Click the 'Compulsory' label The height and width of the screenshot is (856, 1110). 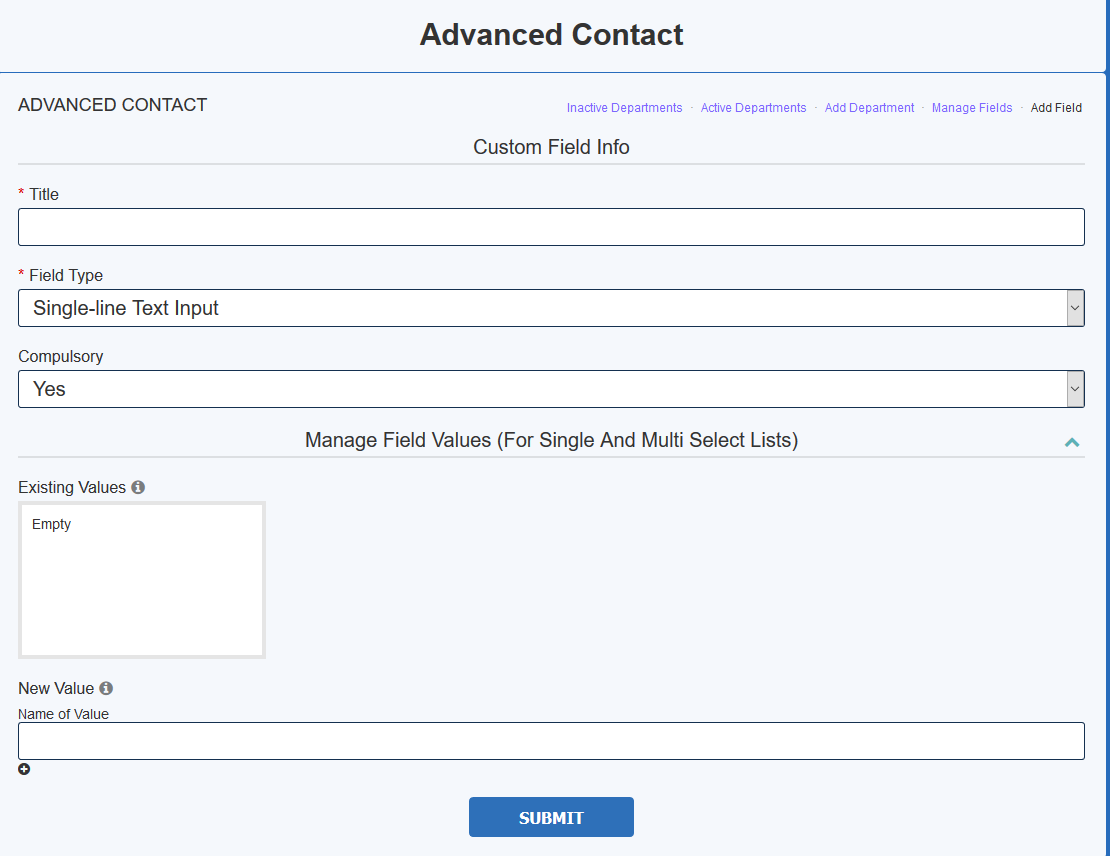(x=61, y=356)
